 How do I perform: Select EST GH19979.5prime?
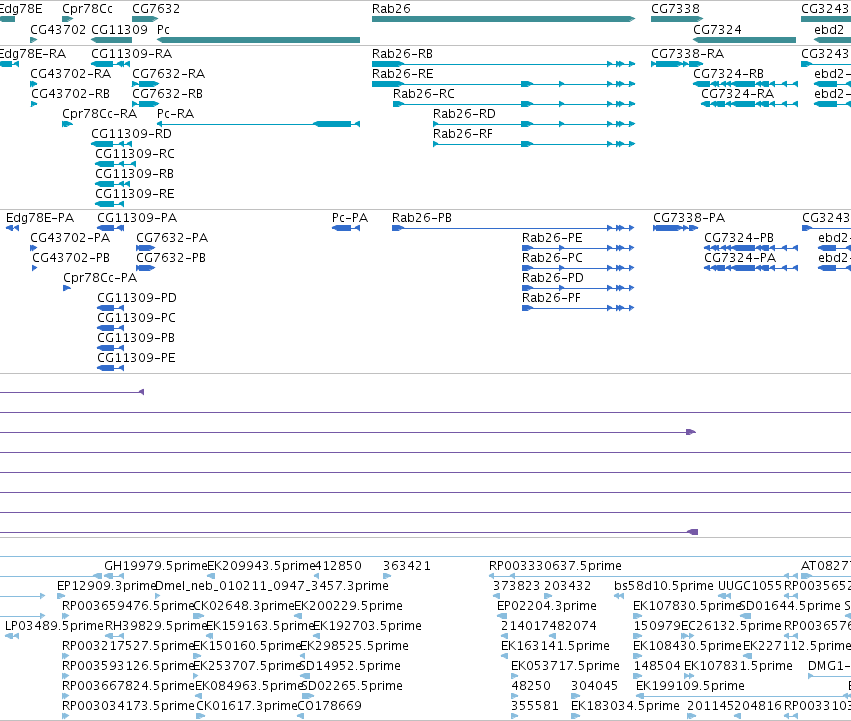[x=156, y=566]
